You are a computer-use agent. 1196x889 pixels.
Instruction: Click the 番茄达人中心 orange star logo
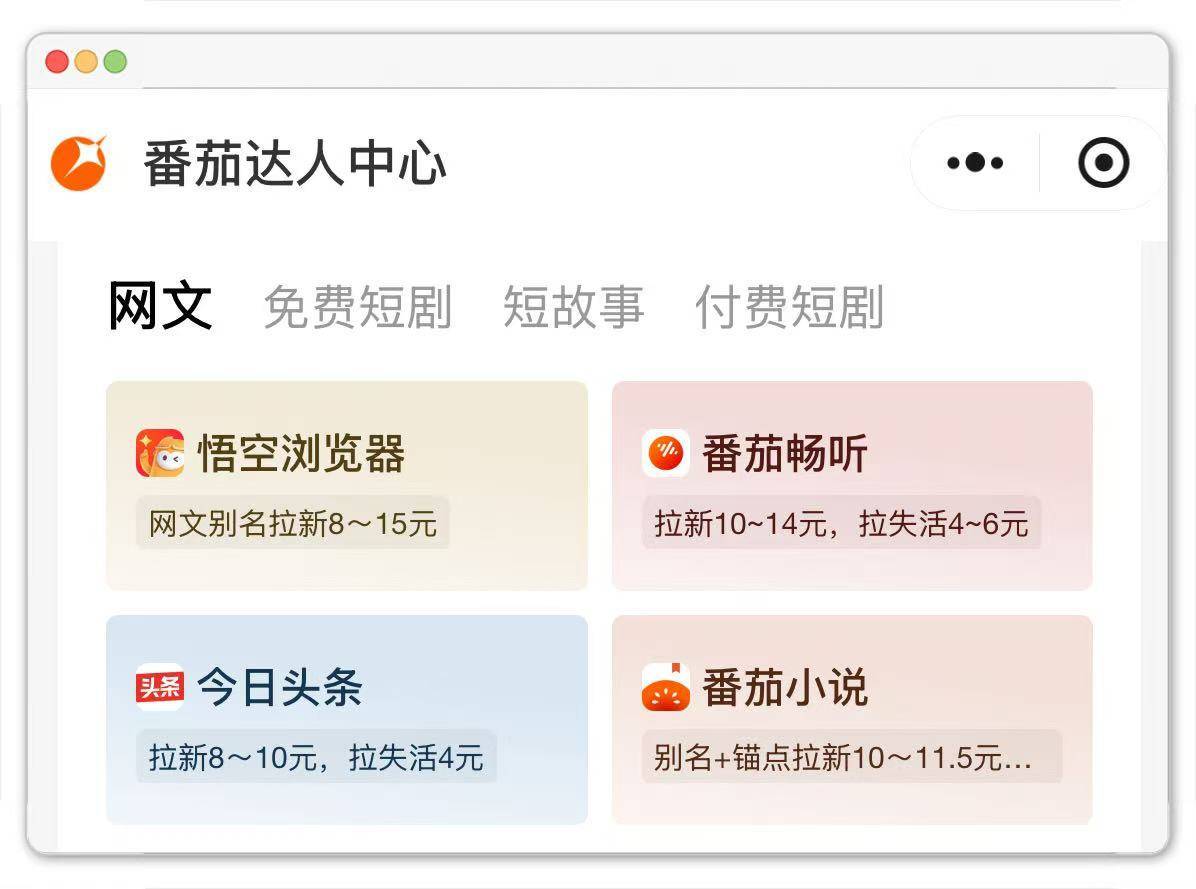tap(78, 162)
